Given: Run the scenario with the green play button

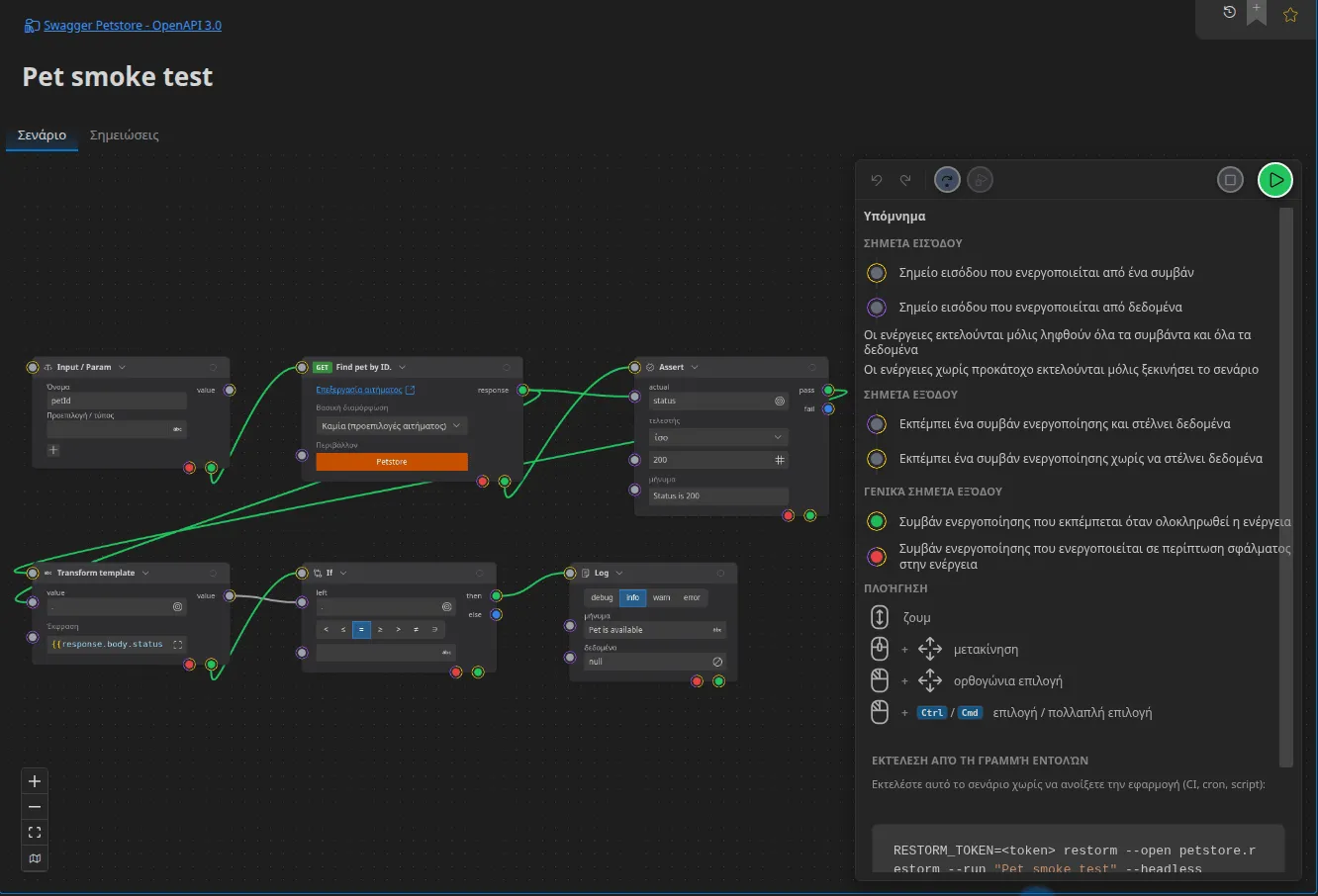Looking at the screenshot, I should (x=1275, y=180).
